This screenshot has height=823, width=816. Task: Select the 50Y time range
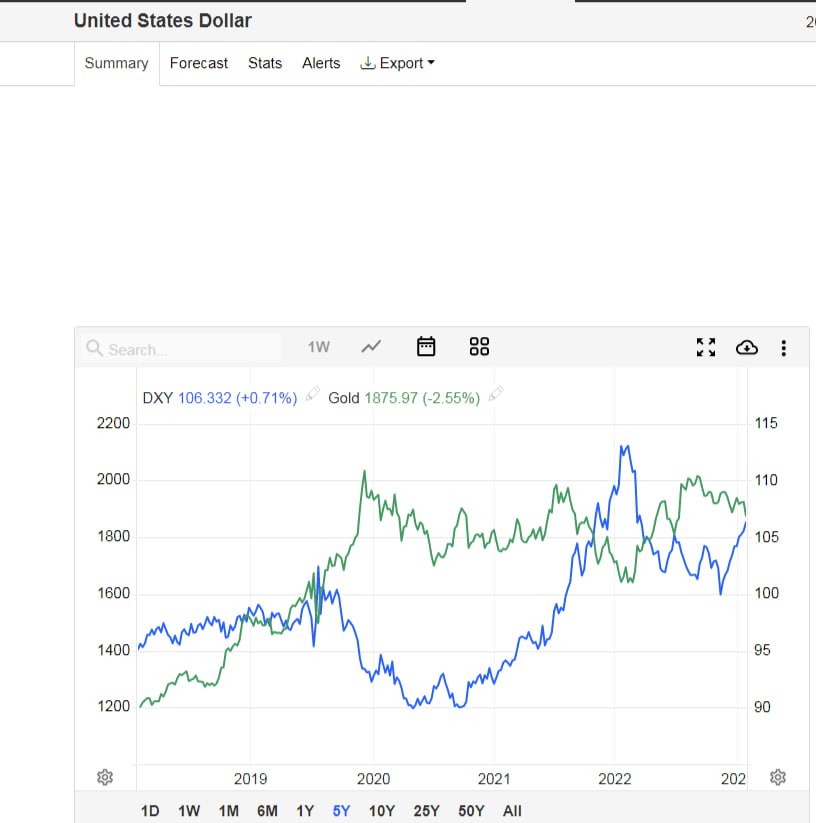[471, 811]
